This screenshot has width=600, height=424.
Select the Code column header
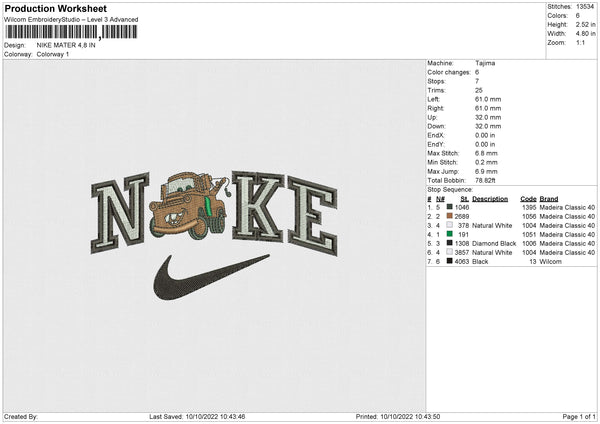528,198
